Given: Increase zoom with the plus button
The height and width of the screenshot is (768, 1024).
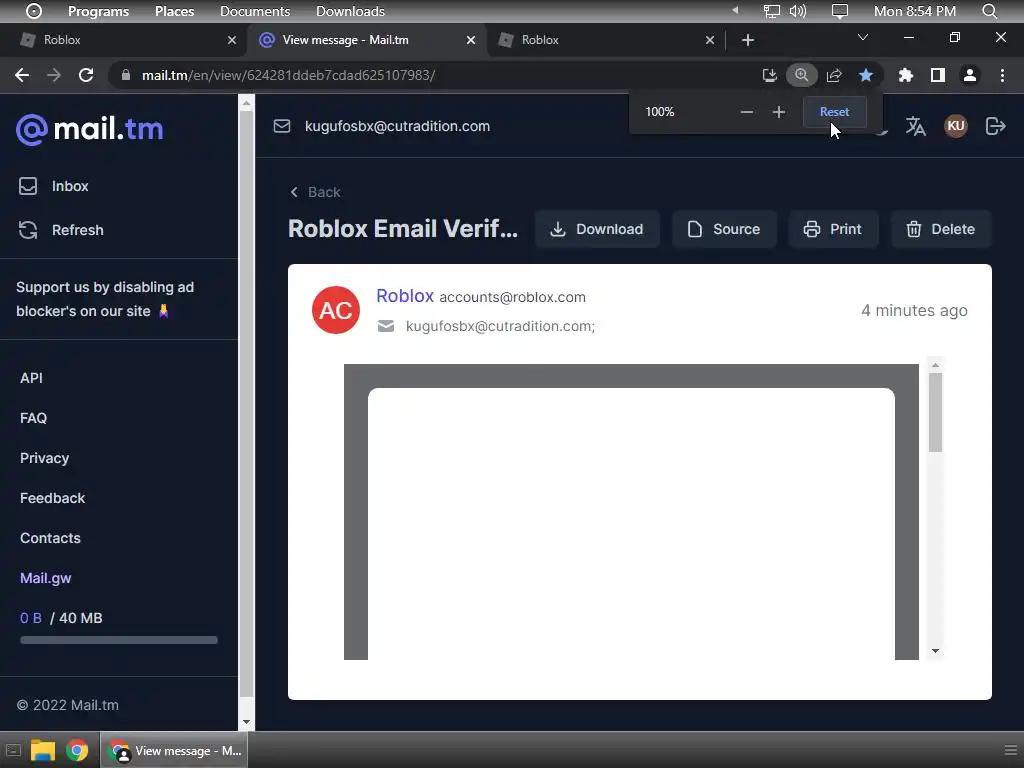Looking at the screenshot, I should tap(778, 112).
